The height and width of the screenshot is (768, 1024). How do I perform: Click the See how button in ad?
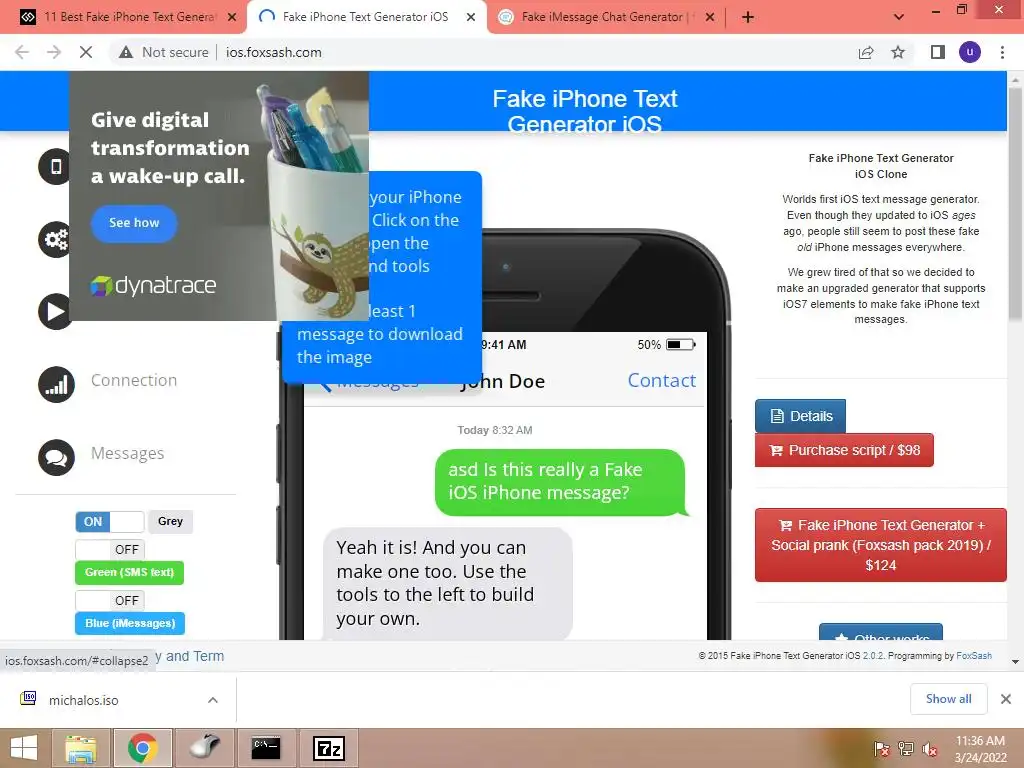[x=134, y=223]
